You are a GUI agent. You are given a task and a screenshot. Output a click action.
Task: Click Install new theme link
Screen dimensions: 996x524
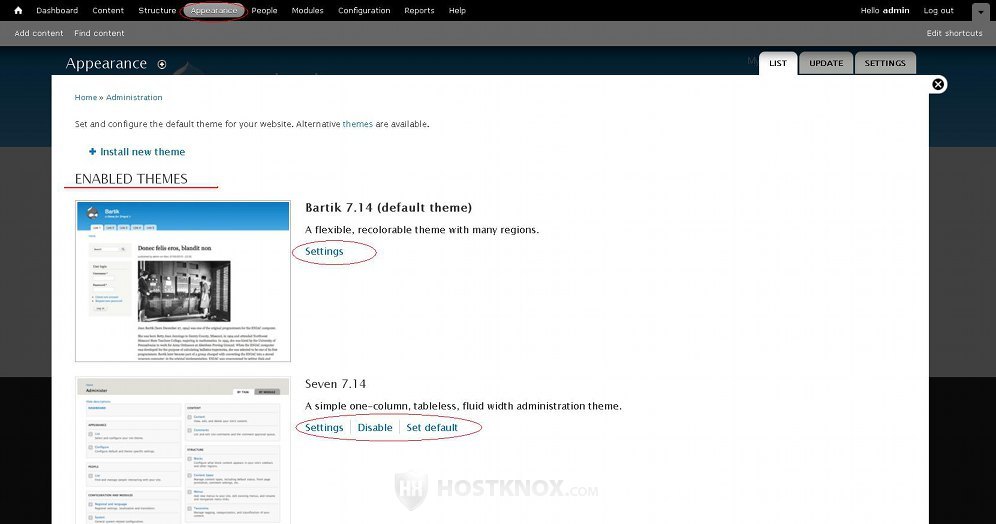(142, 152)
